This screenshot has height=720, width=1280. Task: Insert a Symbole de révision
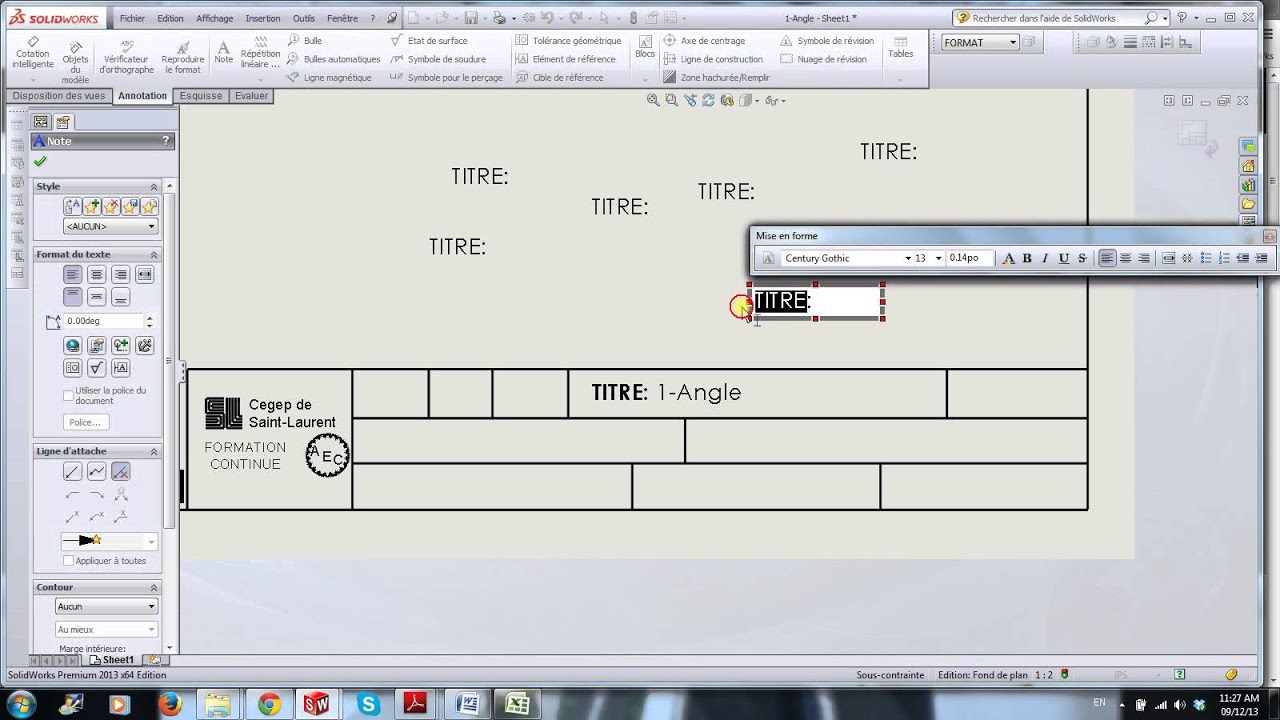[826, 41]
